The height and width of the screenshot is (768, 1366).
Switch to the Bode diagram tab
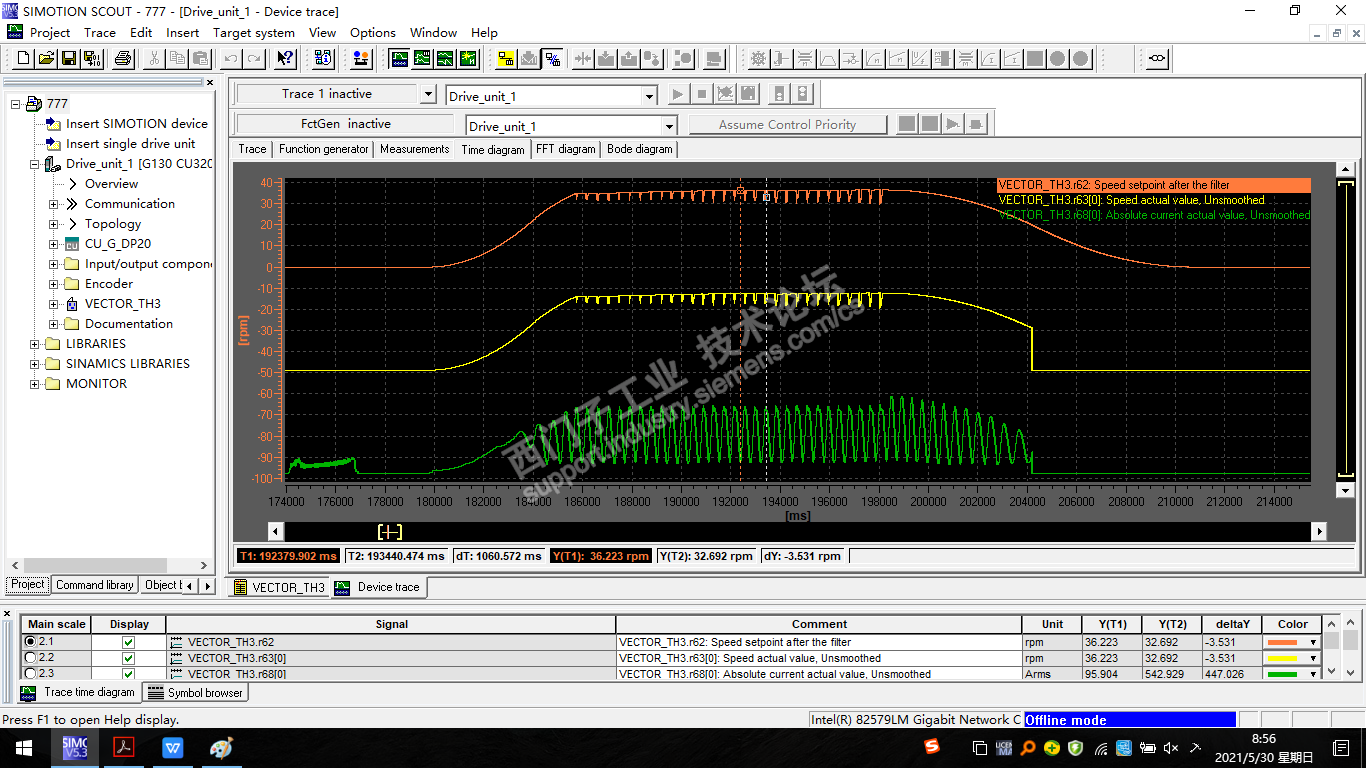coord(640,149)
